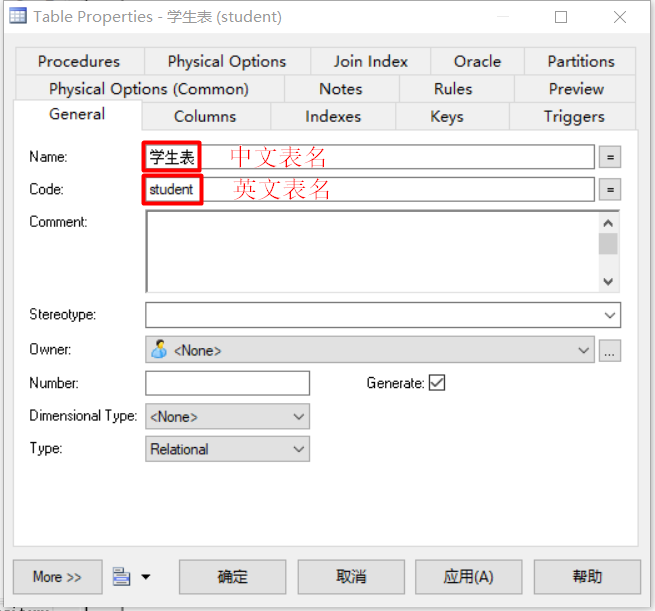Click in the Code input field
Screen dimensions: 655x611
370,190
